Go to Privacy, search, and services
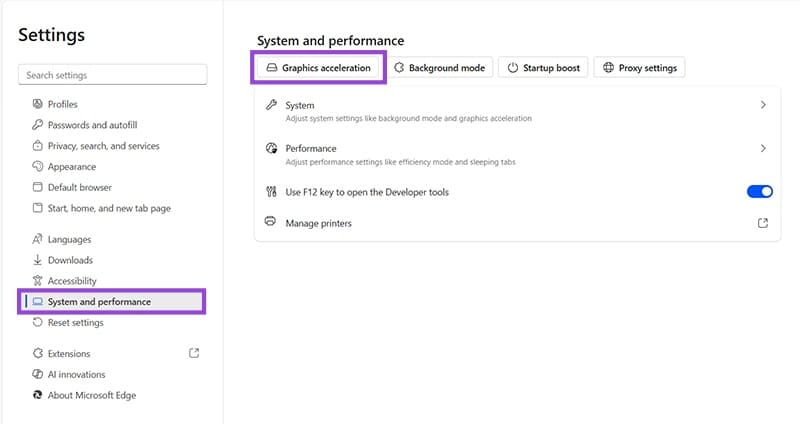 tap(103, 146)
